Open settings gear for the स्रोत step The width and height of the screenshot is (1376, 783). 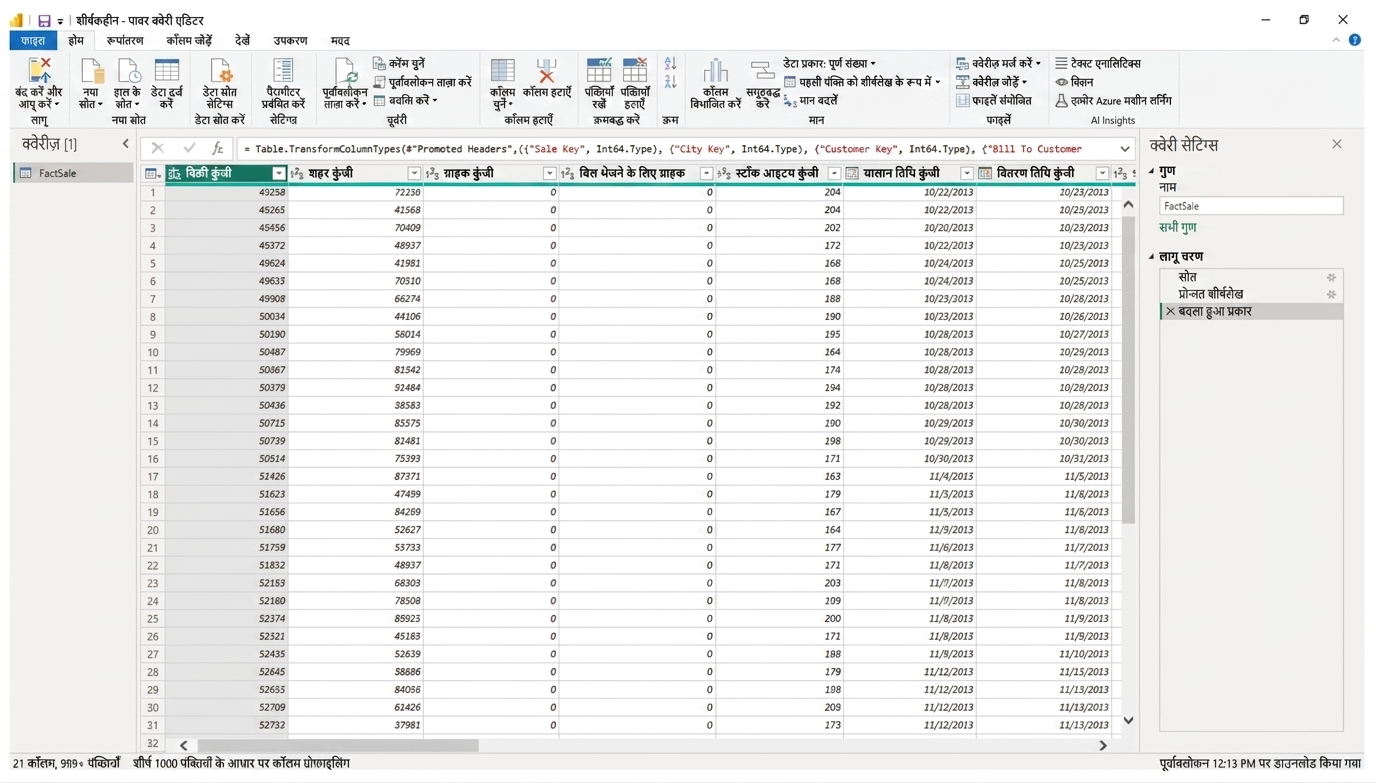tap(1331, 277)
